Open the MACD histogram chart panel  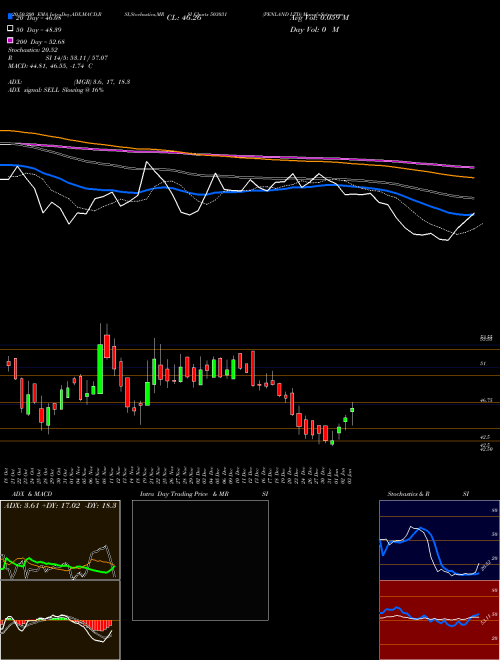click(x=60, y=620)
